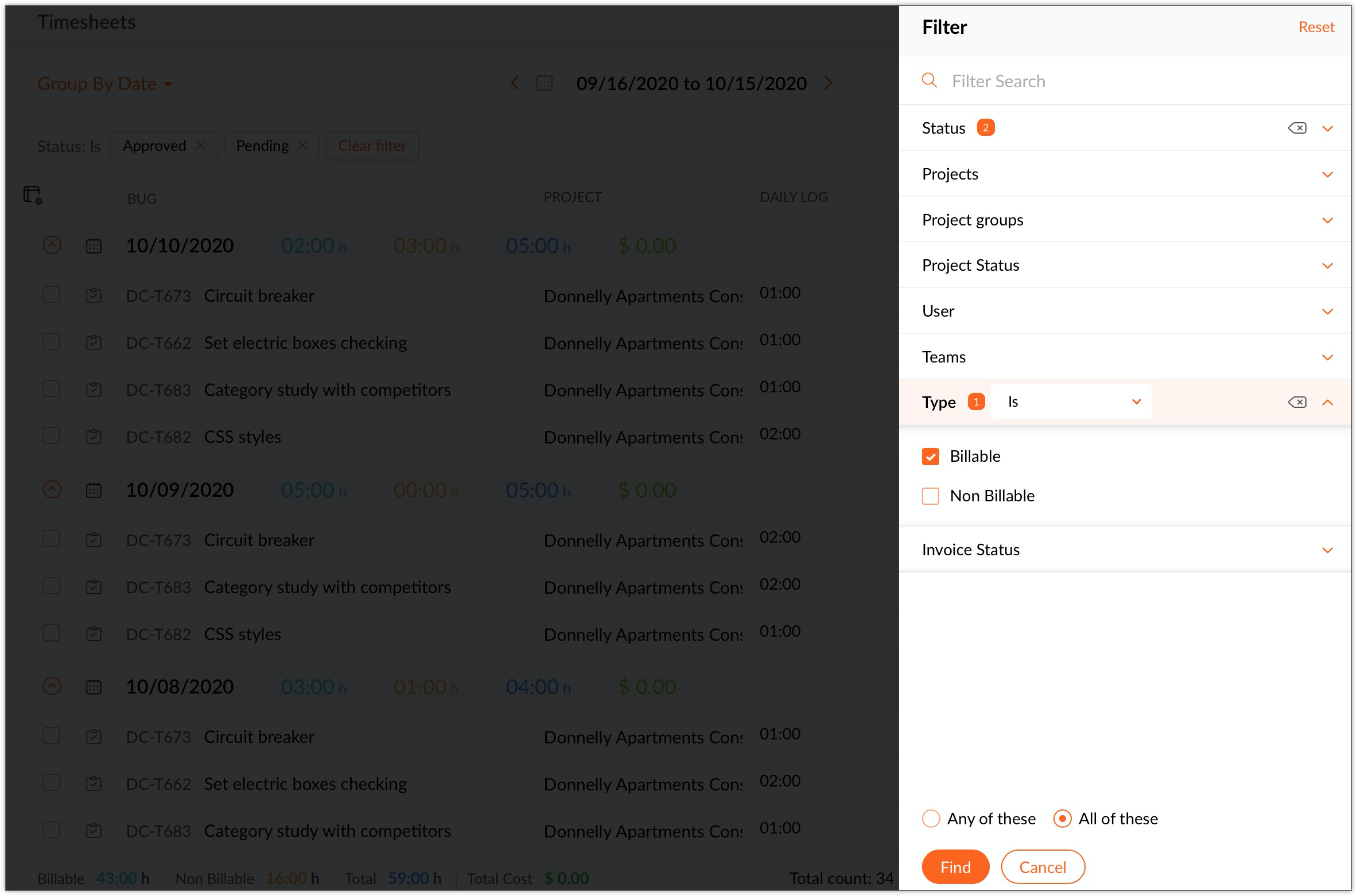
Task: Check the Non Billable checkbox
Action: click(x=930, y=496)
